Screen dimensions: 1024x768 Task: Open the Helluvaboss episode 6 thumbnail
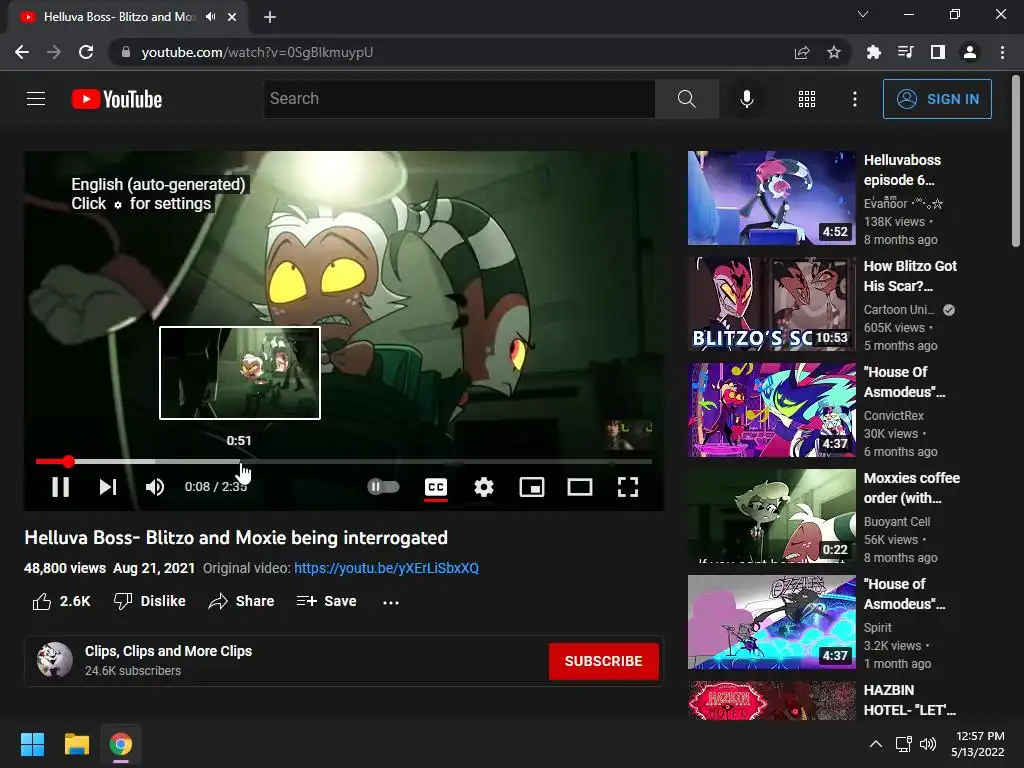(771, 198)
